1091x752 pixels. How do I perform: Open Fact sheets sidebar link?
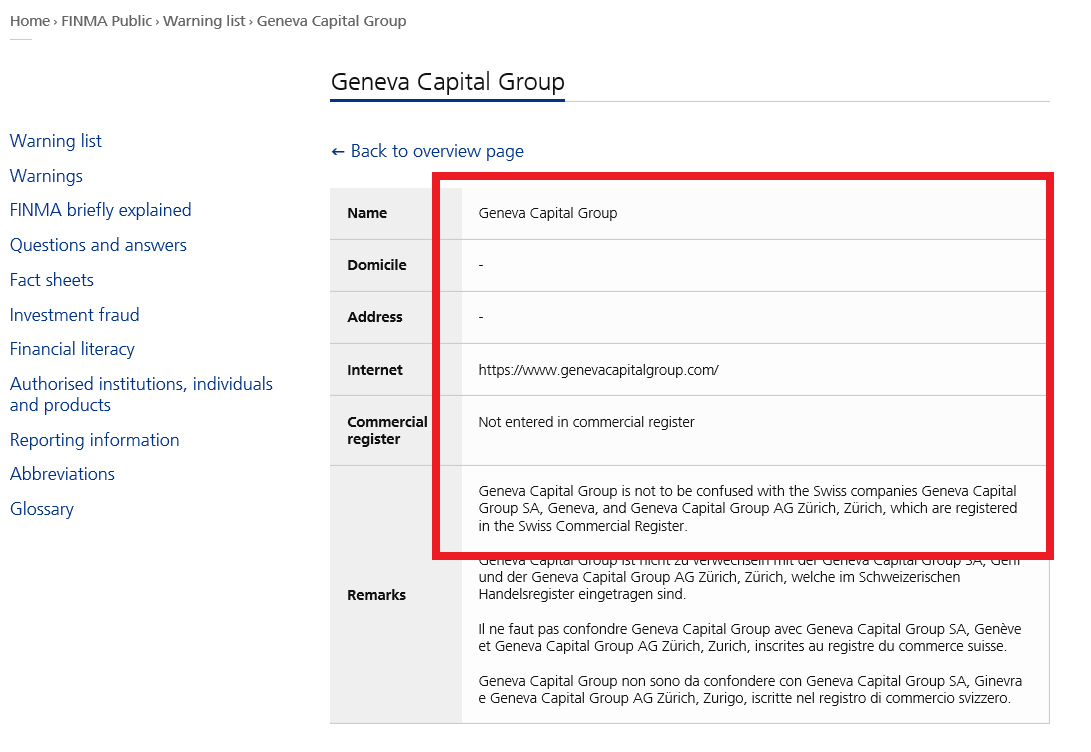(x=51, y=280)
